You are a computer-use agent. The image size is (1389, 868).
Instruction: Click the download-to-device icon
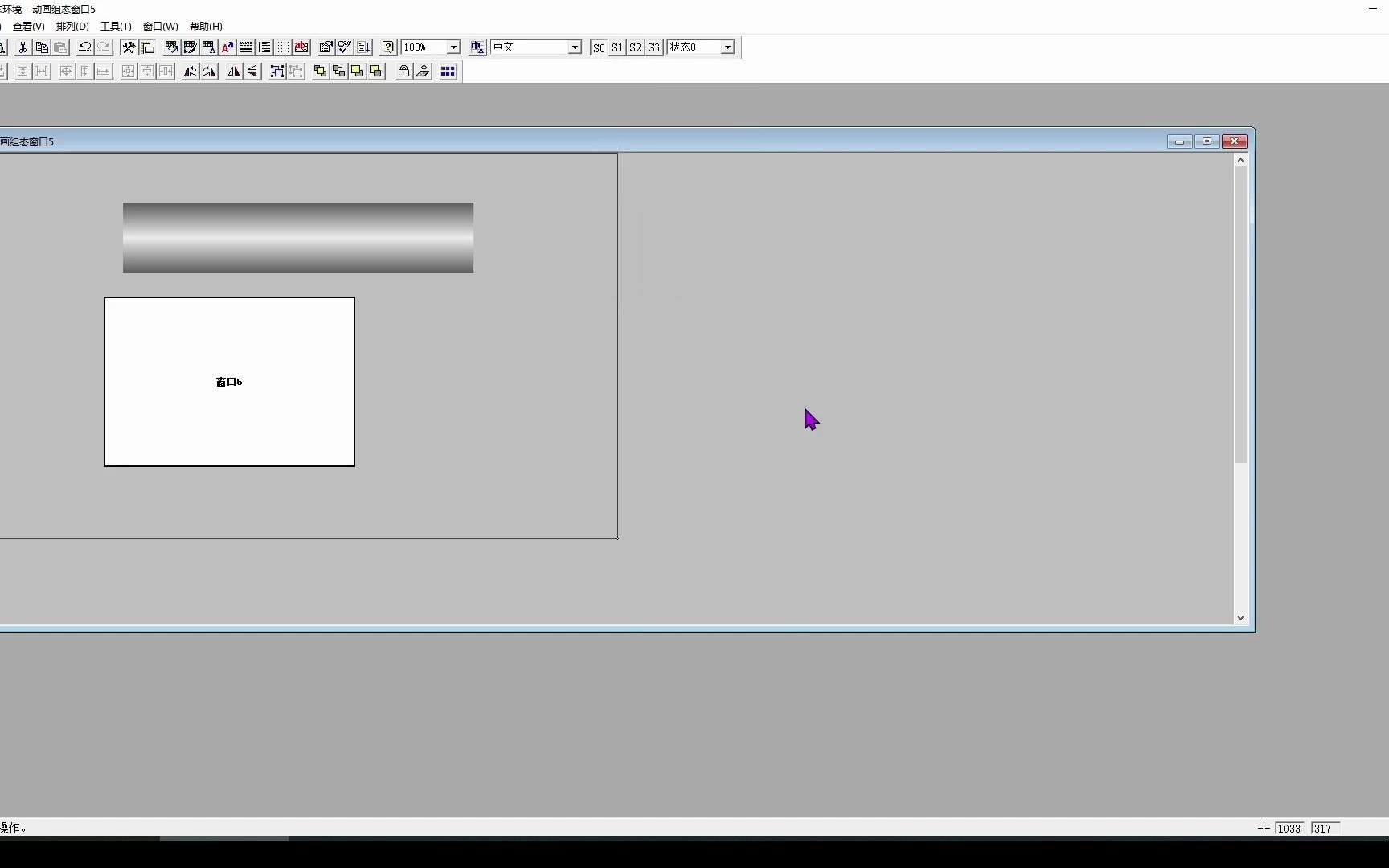(363, 47)
